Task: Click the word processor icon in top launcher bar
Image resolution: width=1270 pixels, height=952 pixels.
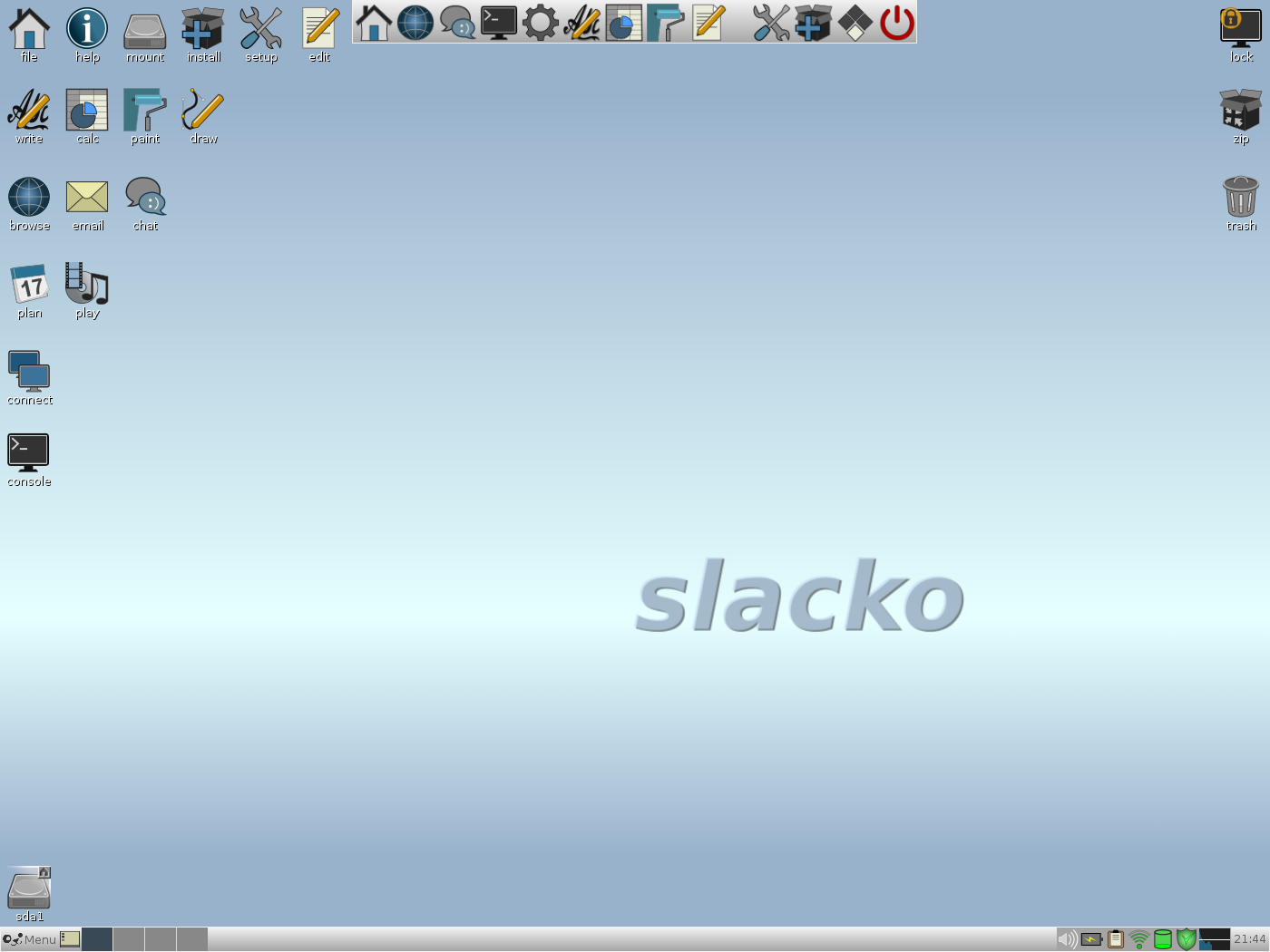Action: (582, 23)
